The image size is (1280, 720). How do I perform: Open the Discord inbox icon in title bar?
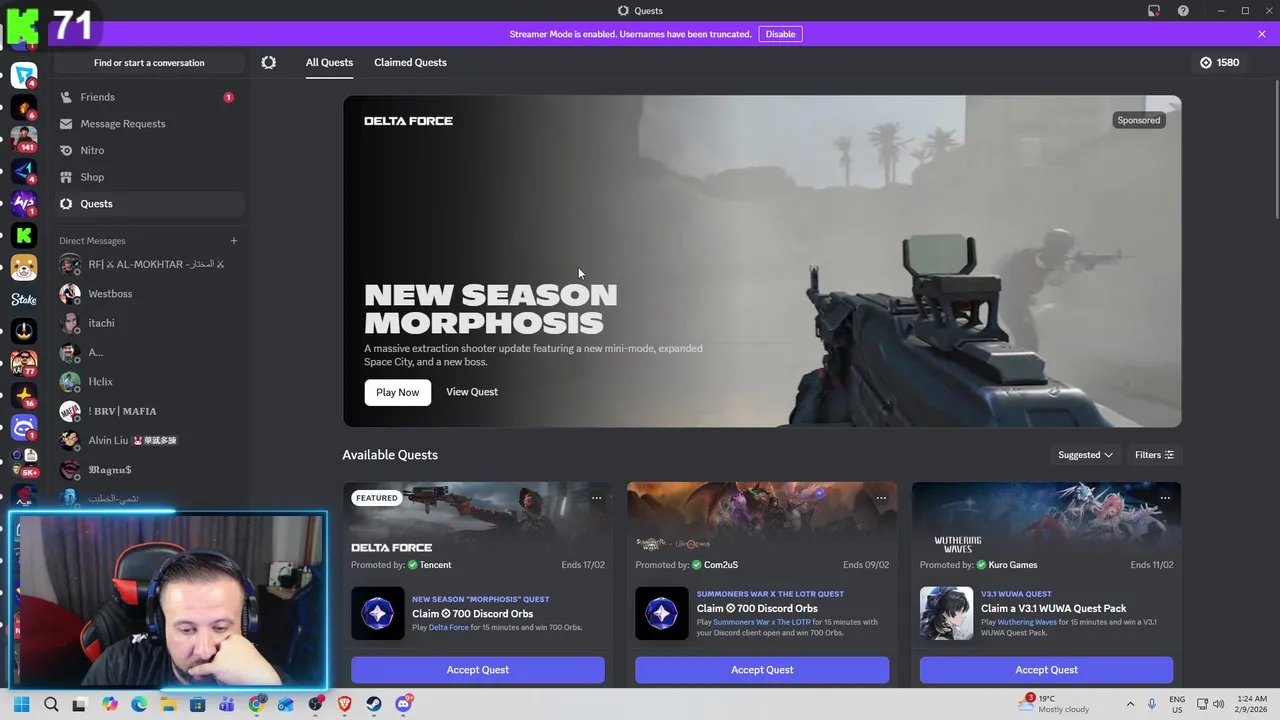click(1154, 11)
